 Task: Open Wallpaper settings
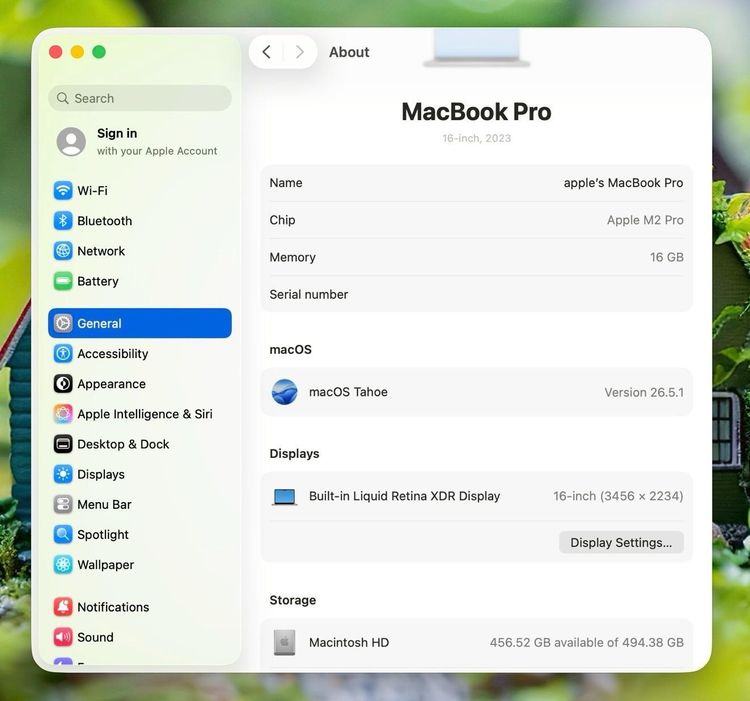[140, 564]
